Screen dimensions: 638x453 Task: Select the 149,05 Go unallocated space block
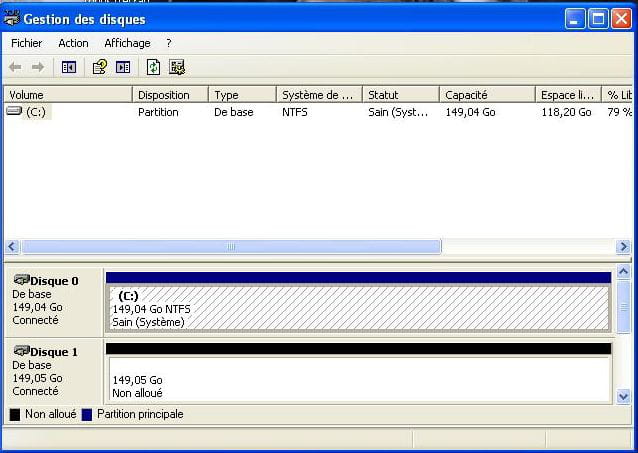coord(357,380)
